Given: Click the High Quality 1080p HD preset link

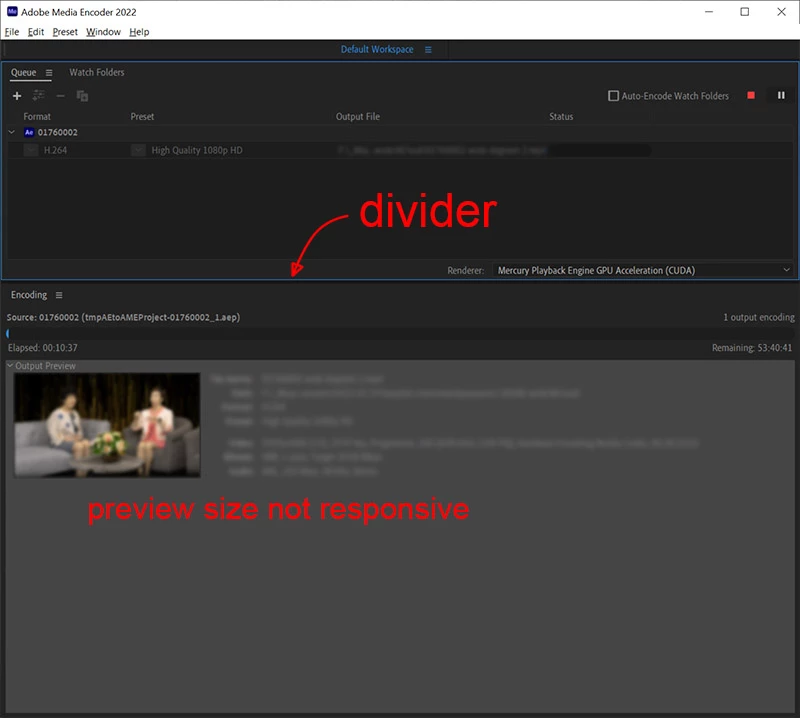Looking at the screenshot, I should [x=197, y=150].
